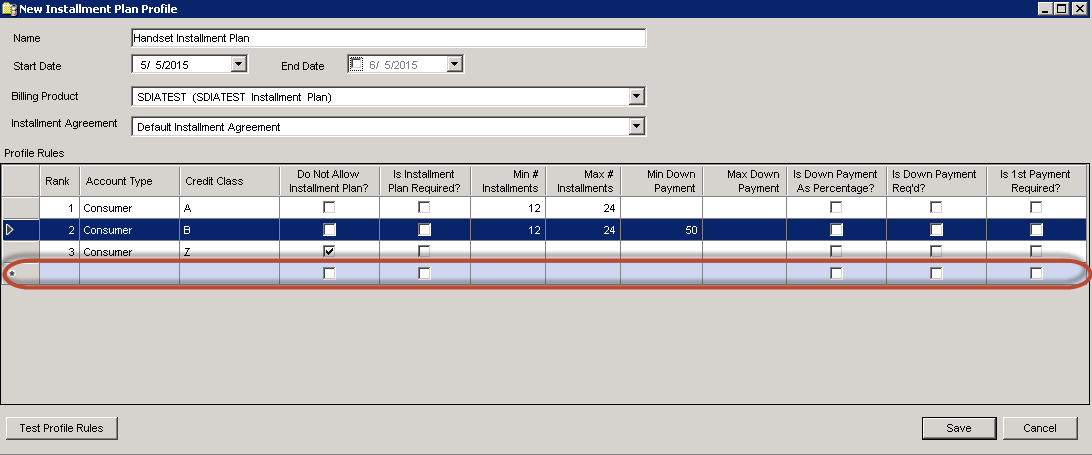Expand the Billing Product dropdown
Image resolution: width=1092 pixels, height=455 pixels.
(x=636, y=97)
